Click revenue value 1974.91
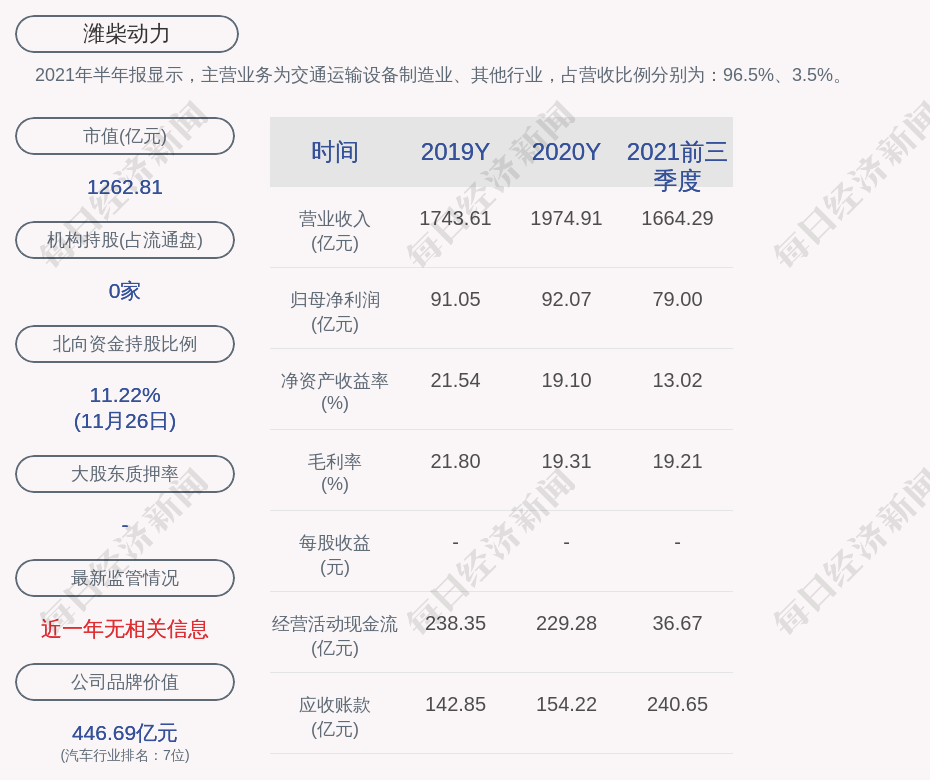 [x=566, y=218]
